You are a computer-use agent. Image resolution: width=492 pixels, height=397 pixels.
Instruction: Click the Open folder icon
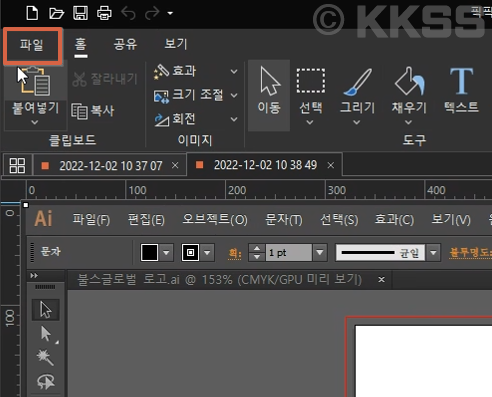pos(56,13)
